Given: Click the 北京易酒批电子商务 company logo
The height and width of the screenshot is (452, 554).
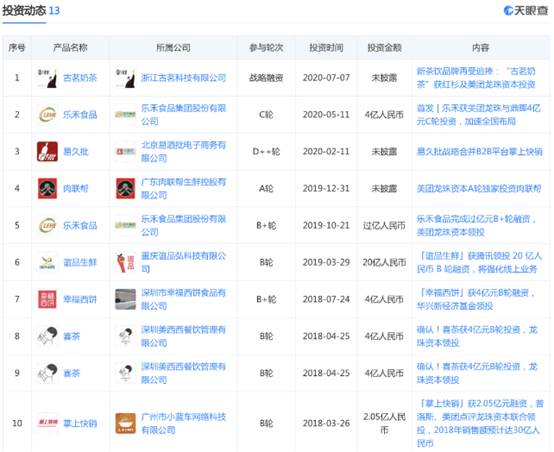Looking at the screenshot, I should pos(125,152).
